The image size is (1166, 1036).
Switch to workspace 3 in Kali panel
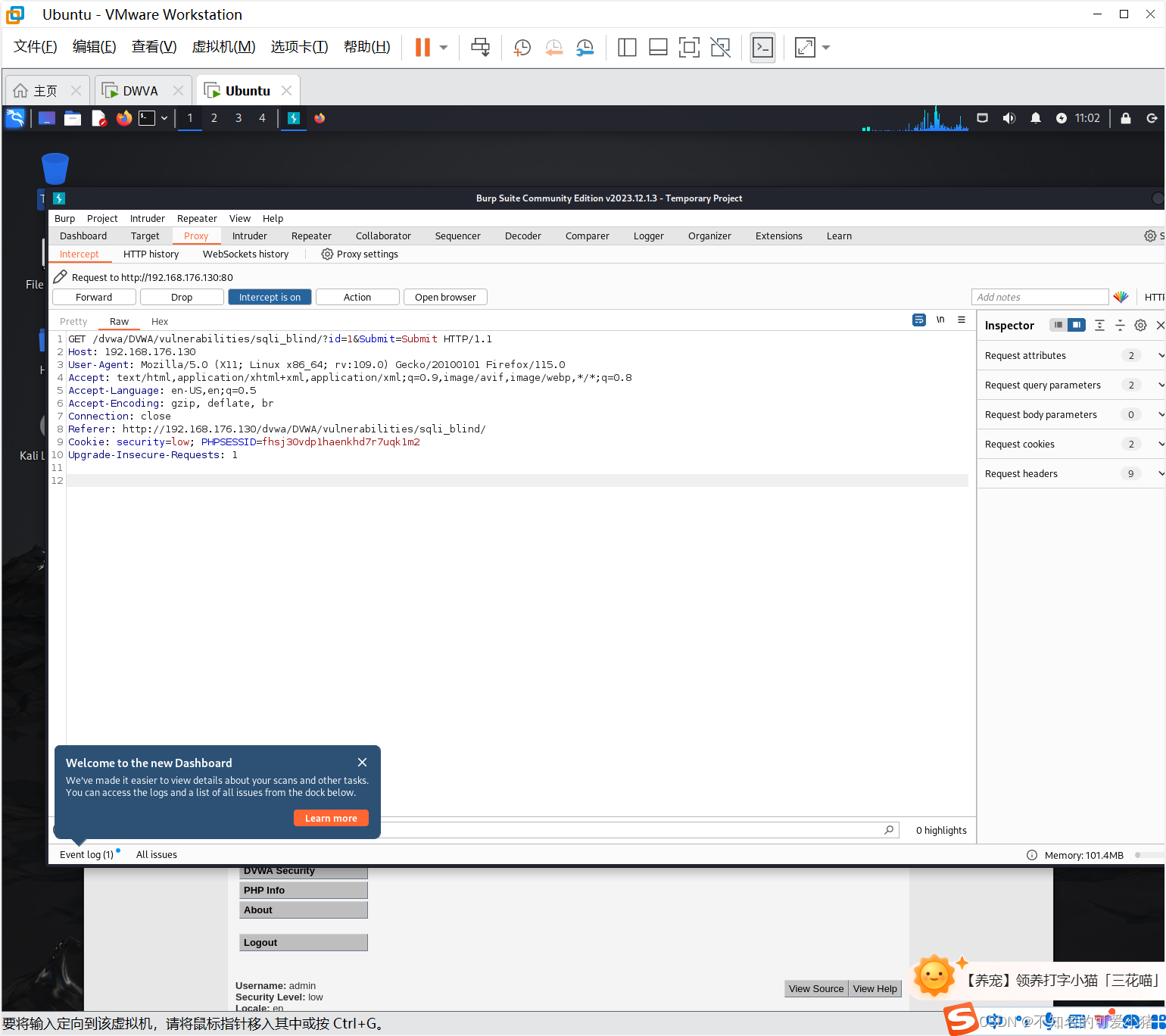(x=238, y=118)
